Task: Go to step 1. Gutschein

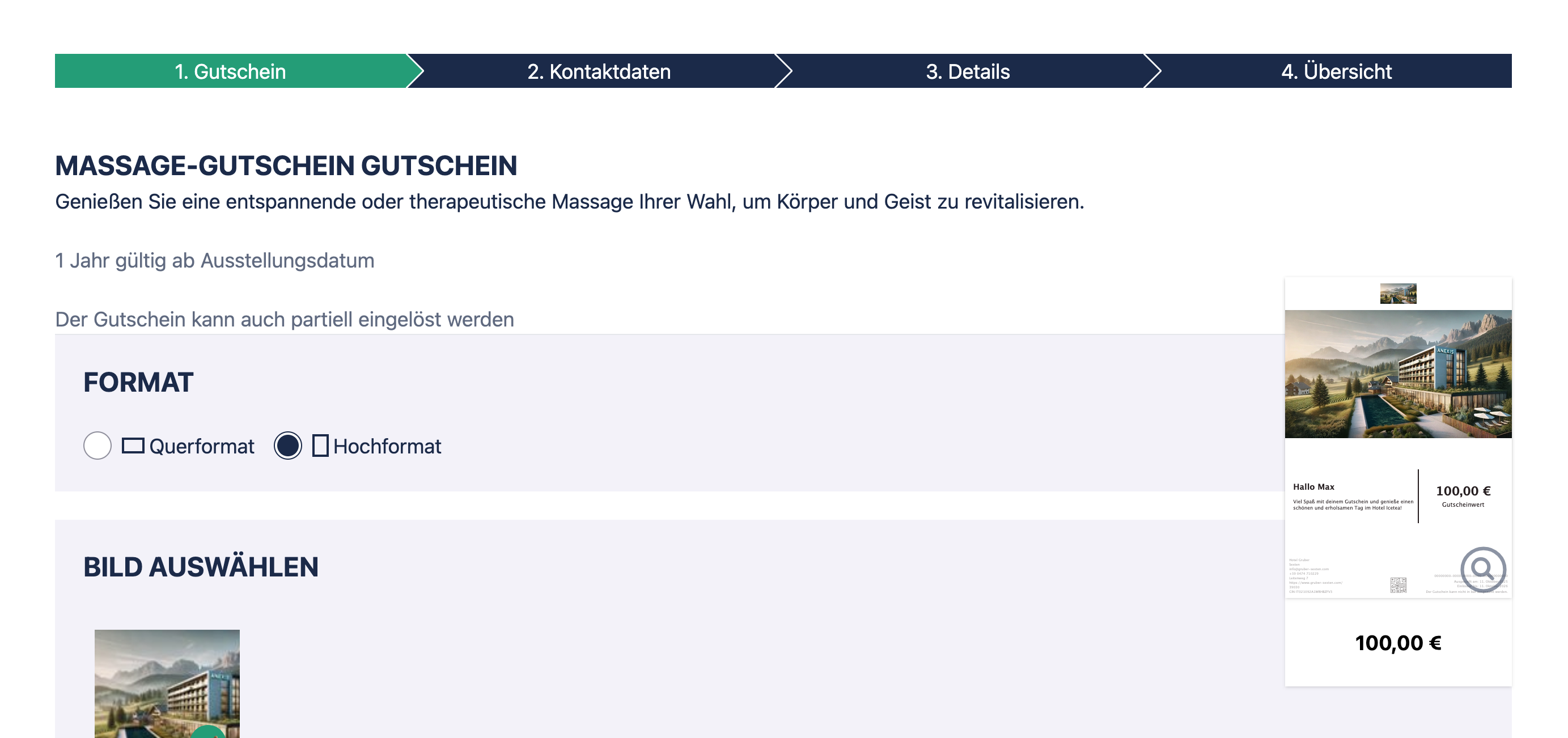Action: (230, 71)
